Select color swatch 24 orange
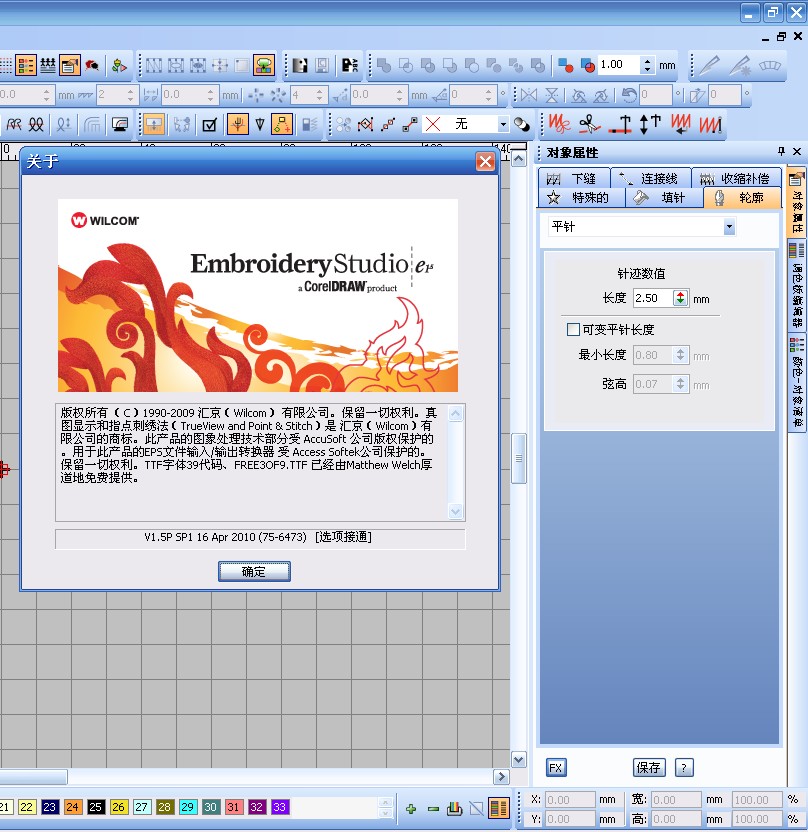808x832 pixels. (72, 807)
